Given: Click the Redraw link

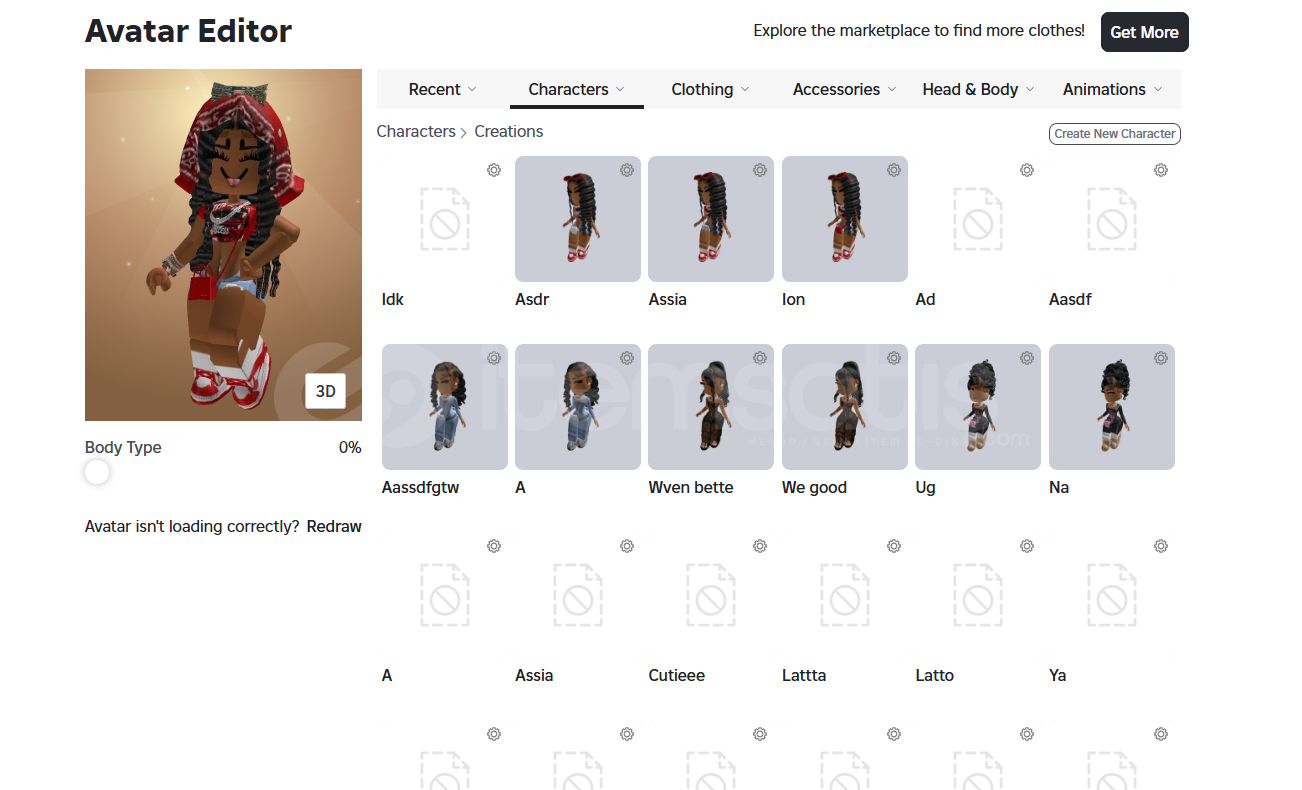Looking at the screenshot, I should point(334,526).
